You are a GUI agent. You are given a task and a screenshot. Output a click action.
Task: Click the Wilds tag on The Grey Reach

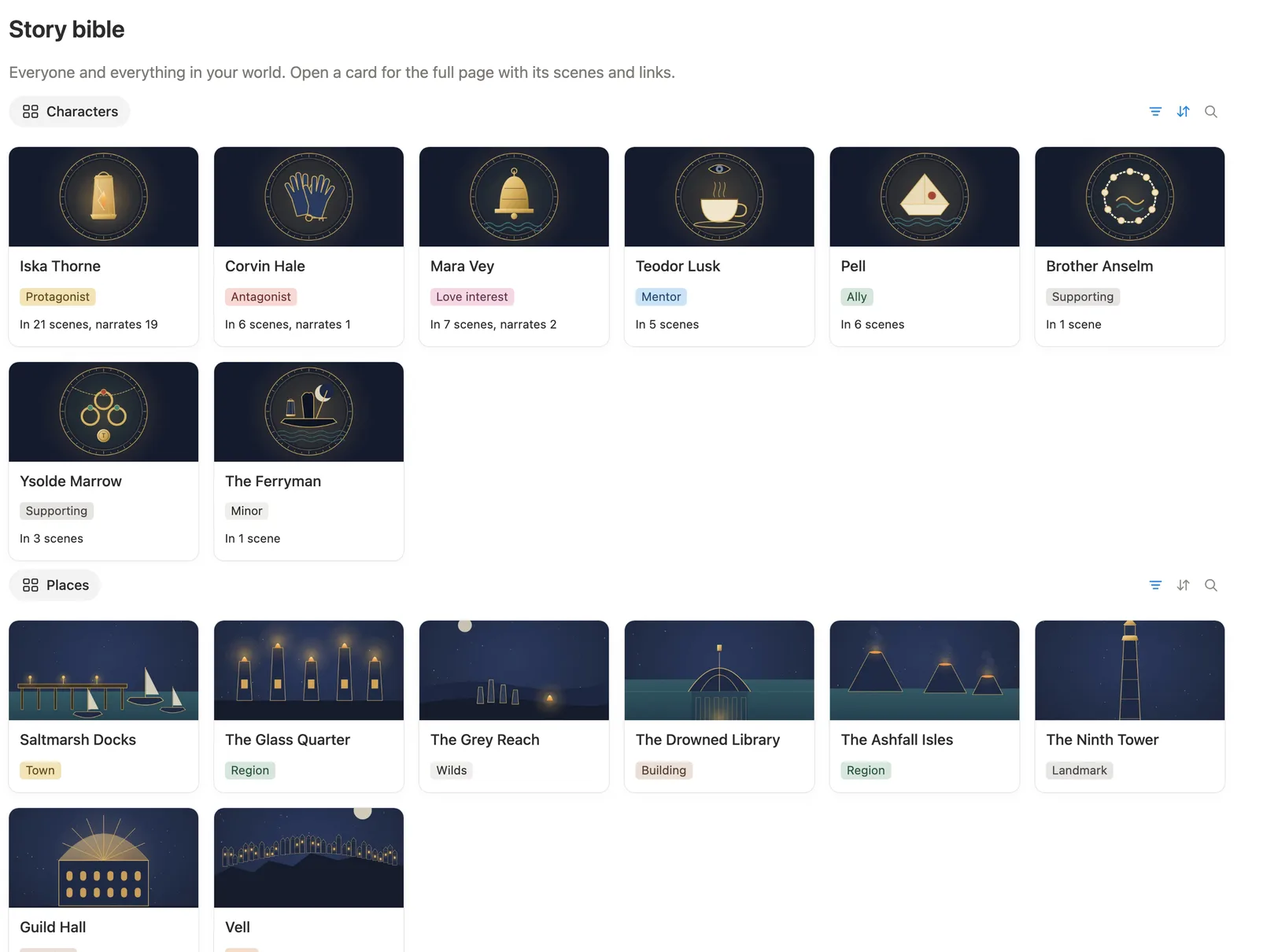[x=452, y=770]
